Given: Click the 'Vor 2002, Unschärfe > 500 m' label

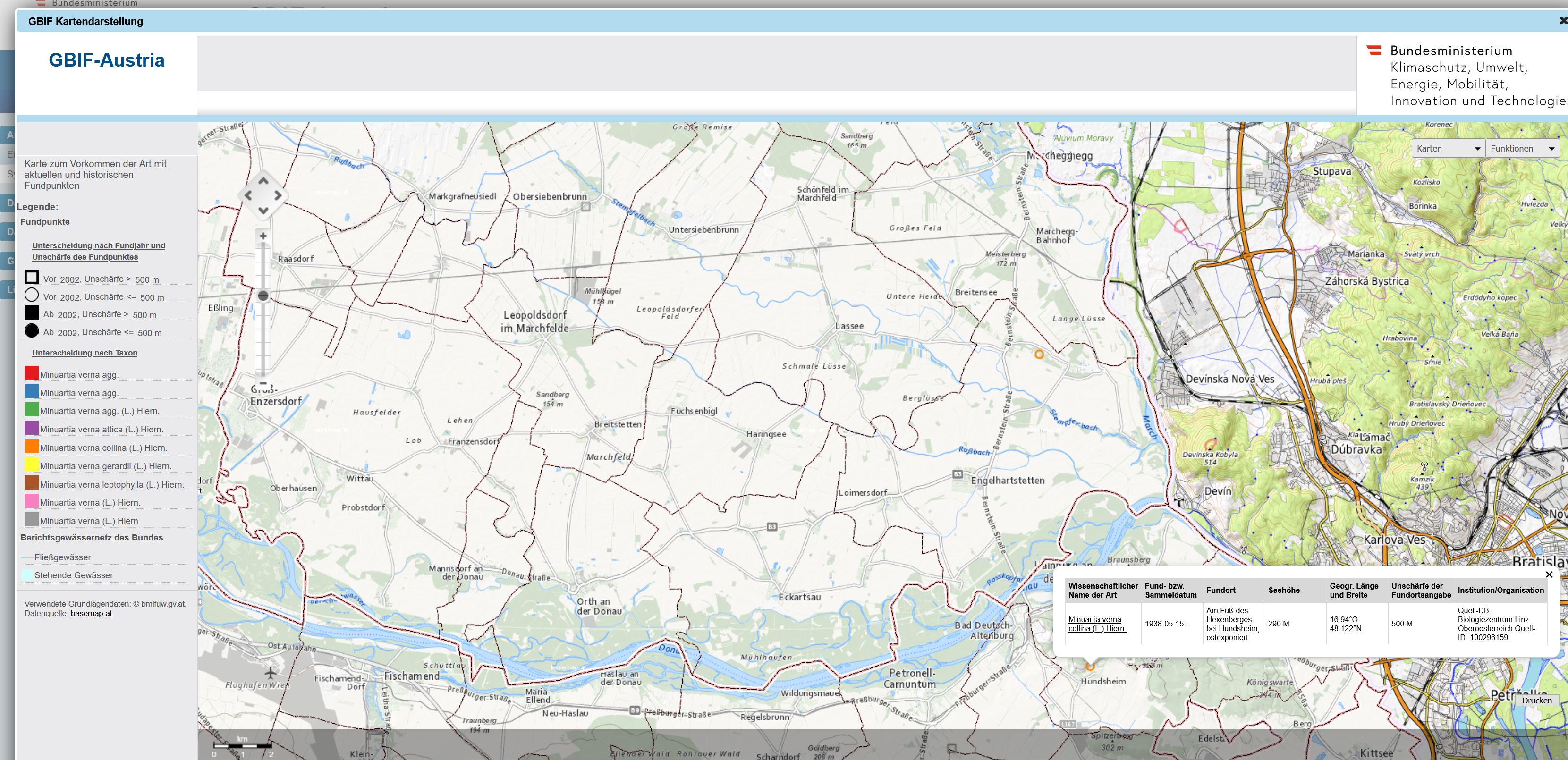Looking at the screenshot, I should pos(101,279).
